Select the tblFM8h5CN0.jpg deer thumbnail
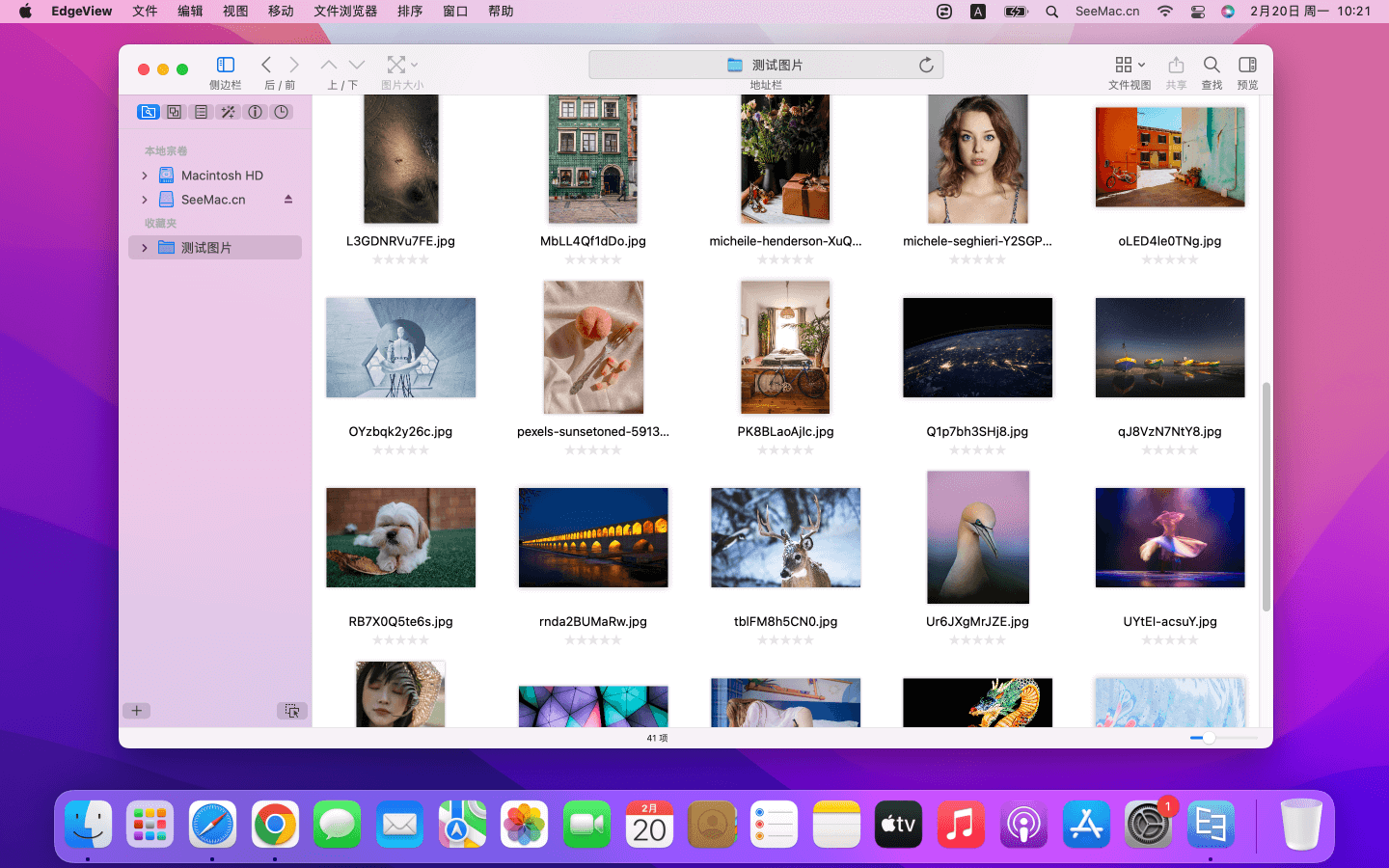Viewport: 1389px width, 868px height. 785,537
